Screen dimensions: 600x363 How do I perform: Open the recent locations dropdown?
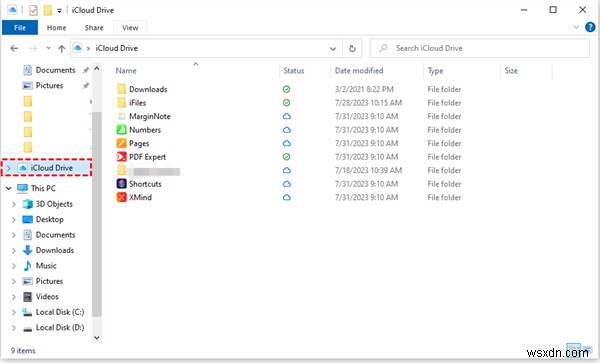pos(48,48)
